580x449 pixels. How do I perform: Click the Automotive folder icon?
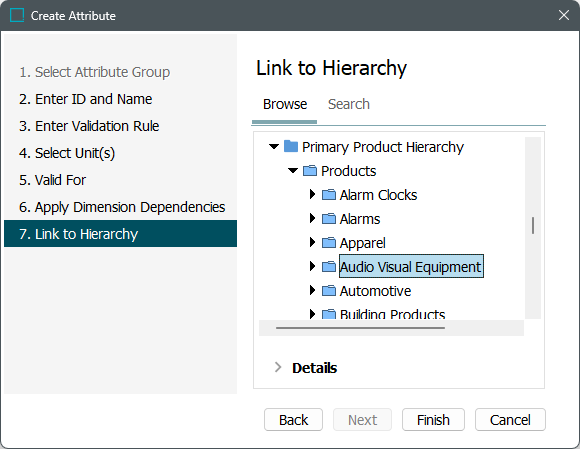tap(328, 291)
